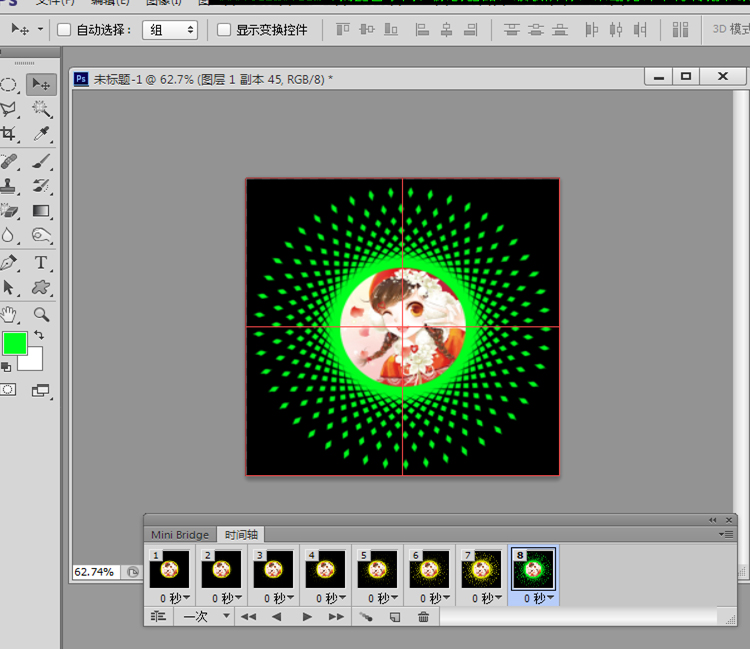Convert to video timeline button
The image size is (750, 649).
(158, 616)
